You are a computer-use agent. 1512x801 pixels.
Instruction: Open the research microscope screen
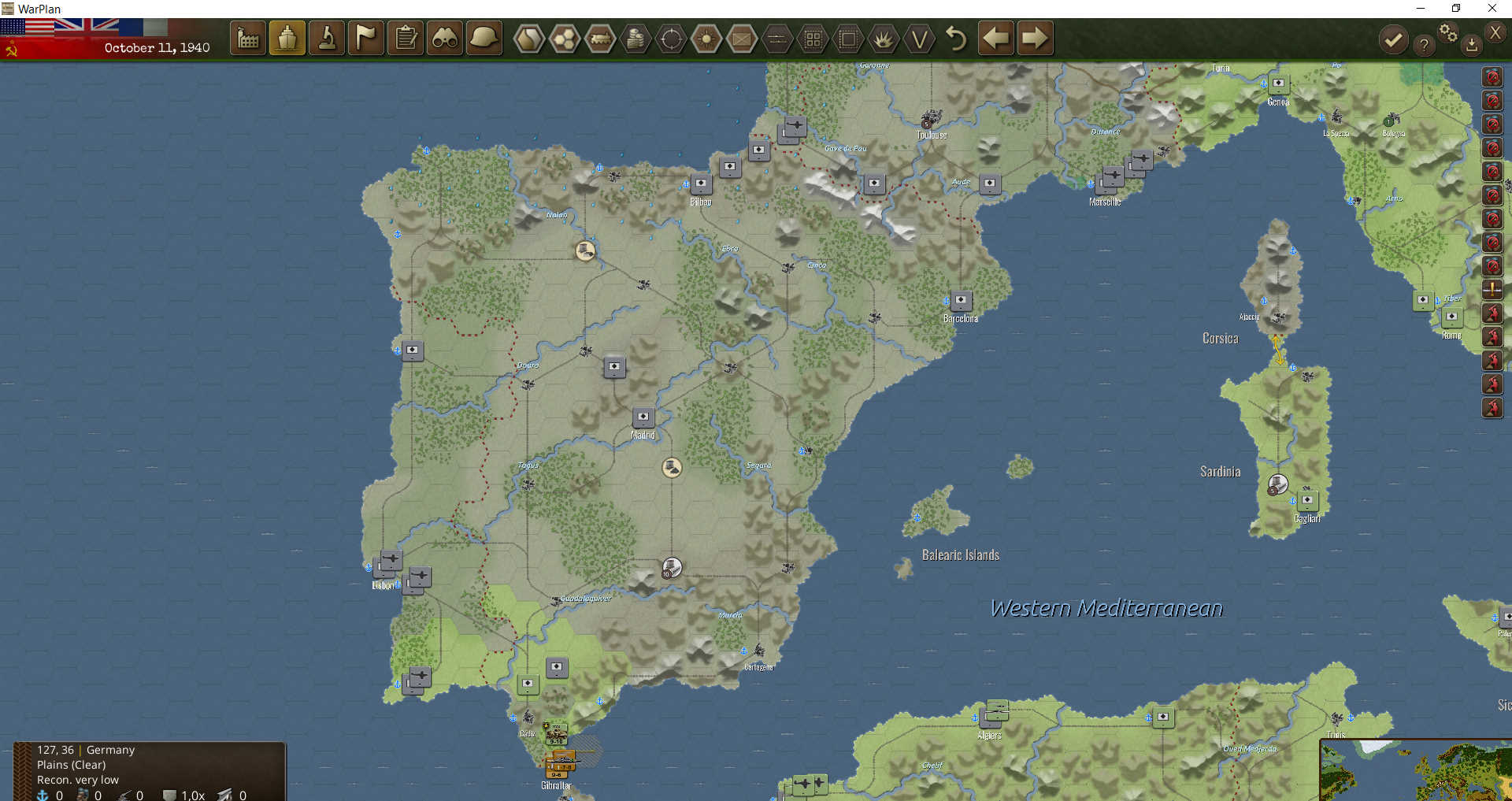[x=327, y=38]
